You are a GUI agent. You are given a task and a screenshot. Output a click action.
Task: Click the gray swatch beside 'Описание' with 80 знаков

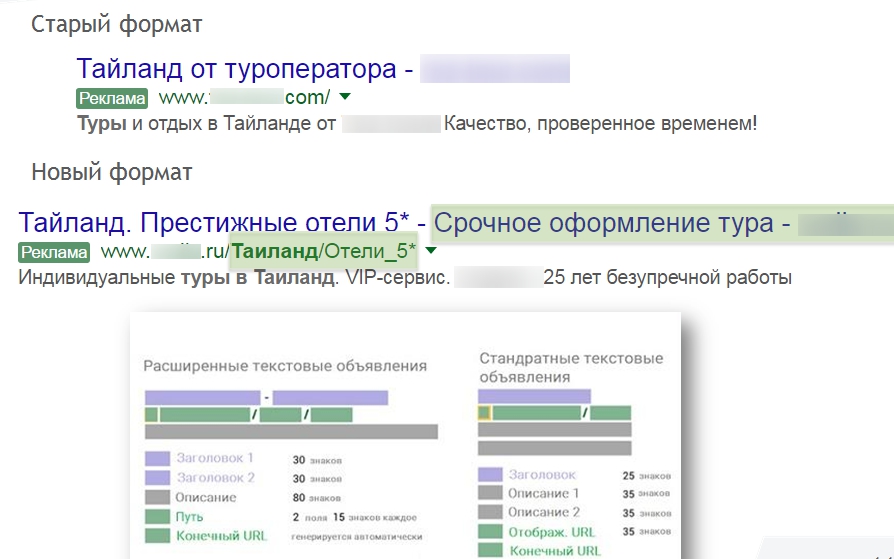click(x=158, y=497)
